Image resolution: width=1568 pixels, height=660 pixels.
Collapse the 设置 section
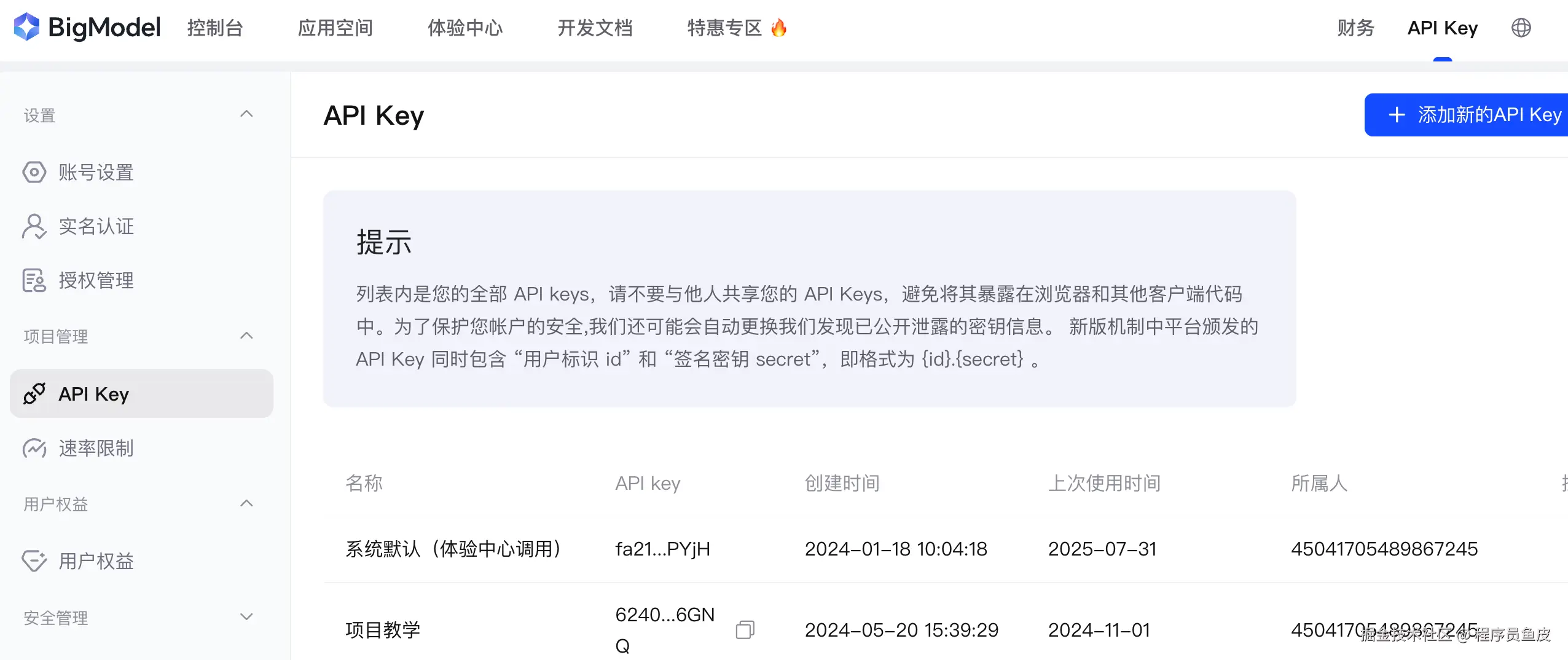click(x=246, y=114)
